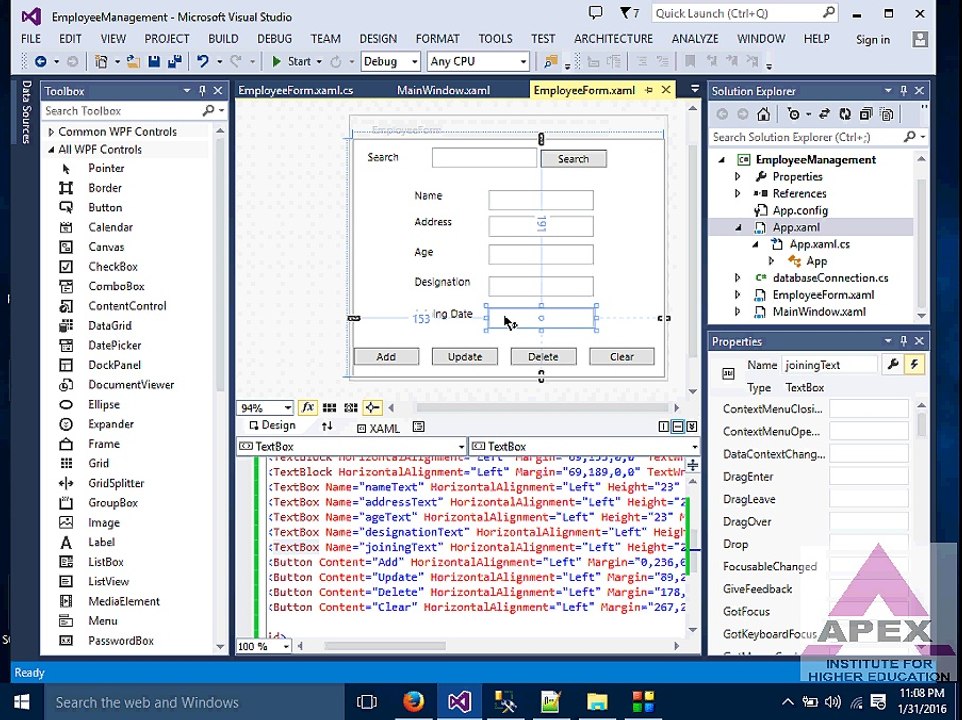Screen dimensions: 962x720
Task: Click the Undo arrow icon
Action: coord(202,61)
